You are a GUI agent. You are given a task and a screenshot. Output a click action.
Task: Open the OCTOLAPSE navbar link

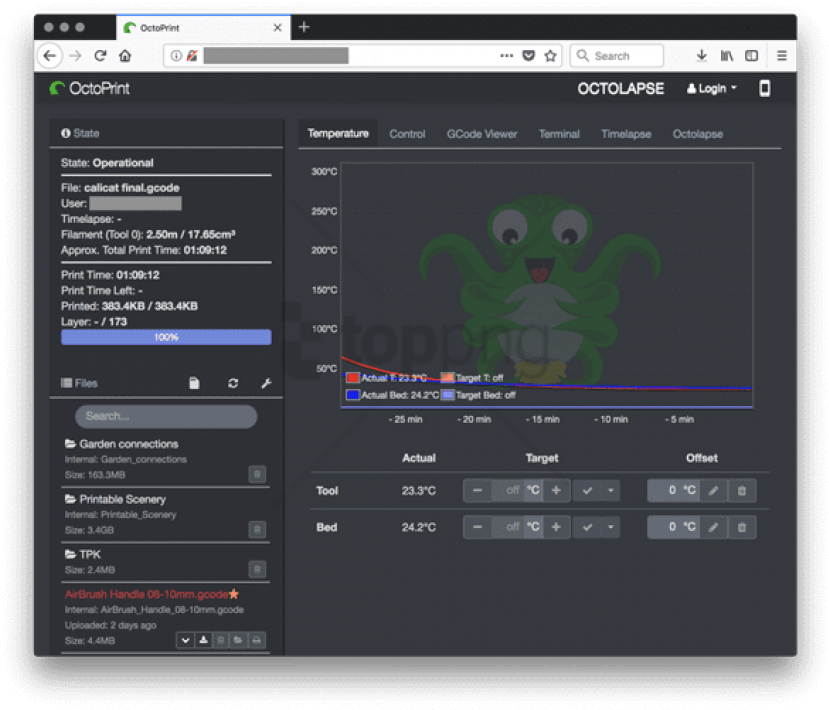tap(620, 88)
